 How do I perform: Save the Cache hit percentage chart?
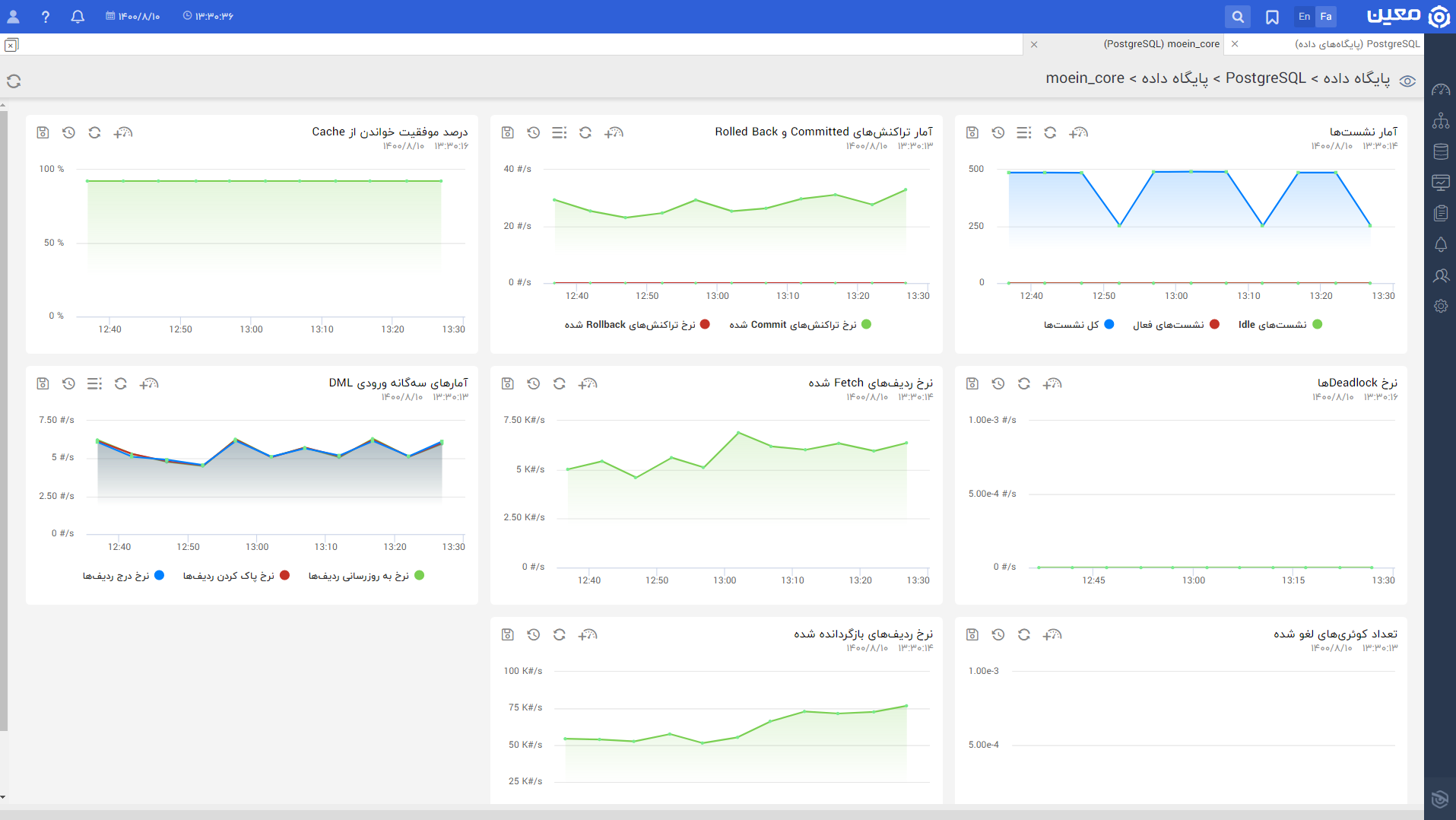pyautogui.click(x=43, y=132)
